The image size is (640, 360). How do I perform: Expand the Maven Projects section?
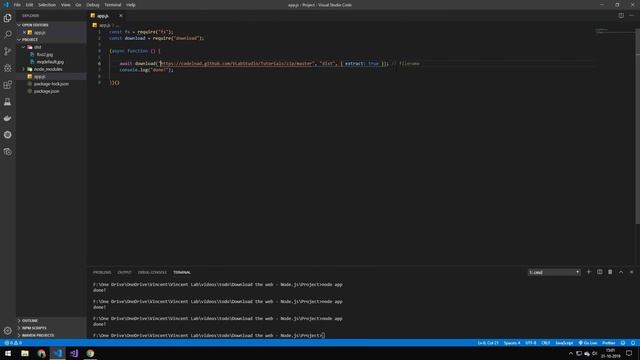click(x=19, y=336)
